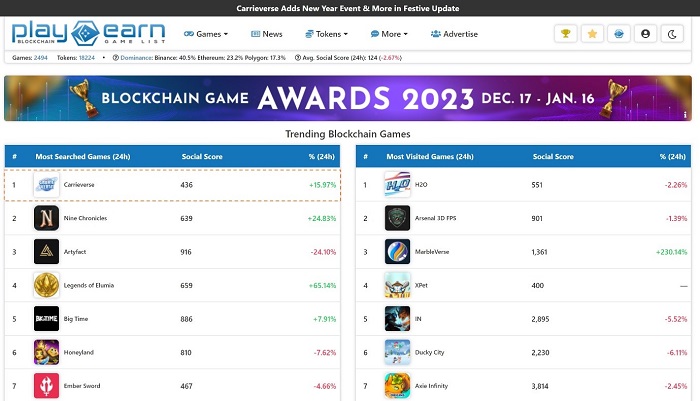This screenshot has width=700, height=401.
Task: Open Nine Chronicles game icon
Action: [47, 218]
